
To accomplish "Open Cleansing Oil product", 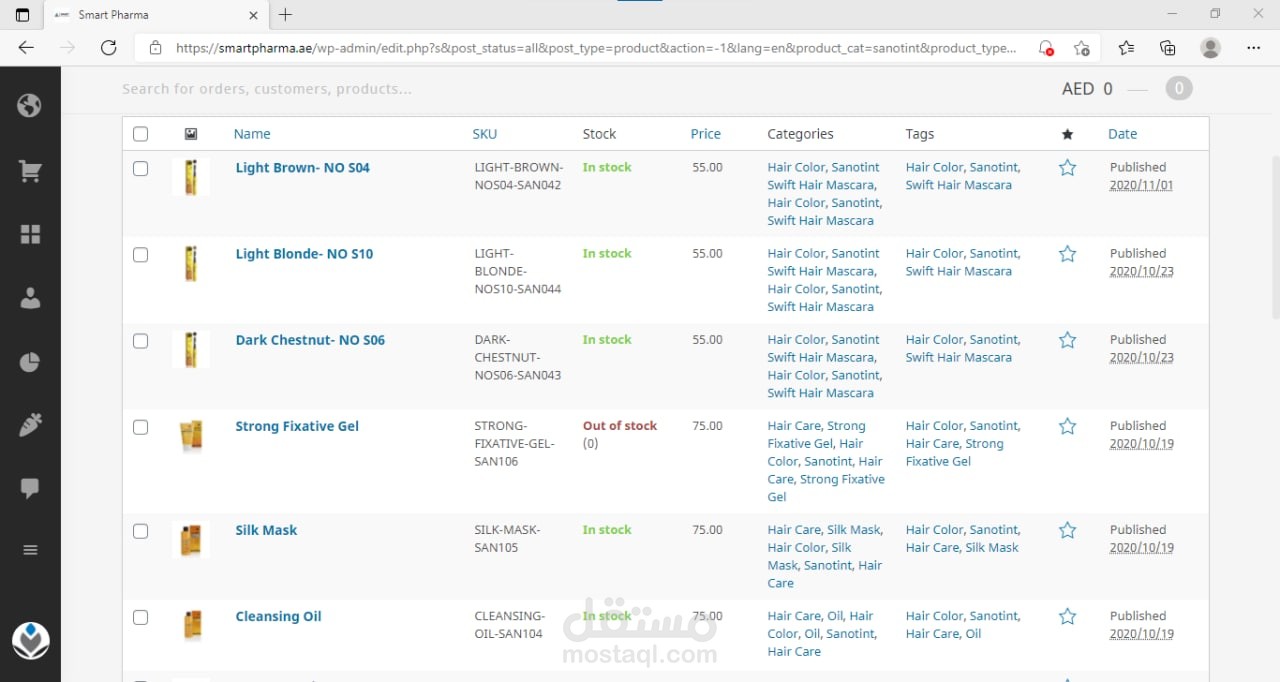I will tap(278, 617).
